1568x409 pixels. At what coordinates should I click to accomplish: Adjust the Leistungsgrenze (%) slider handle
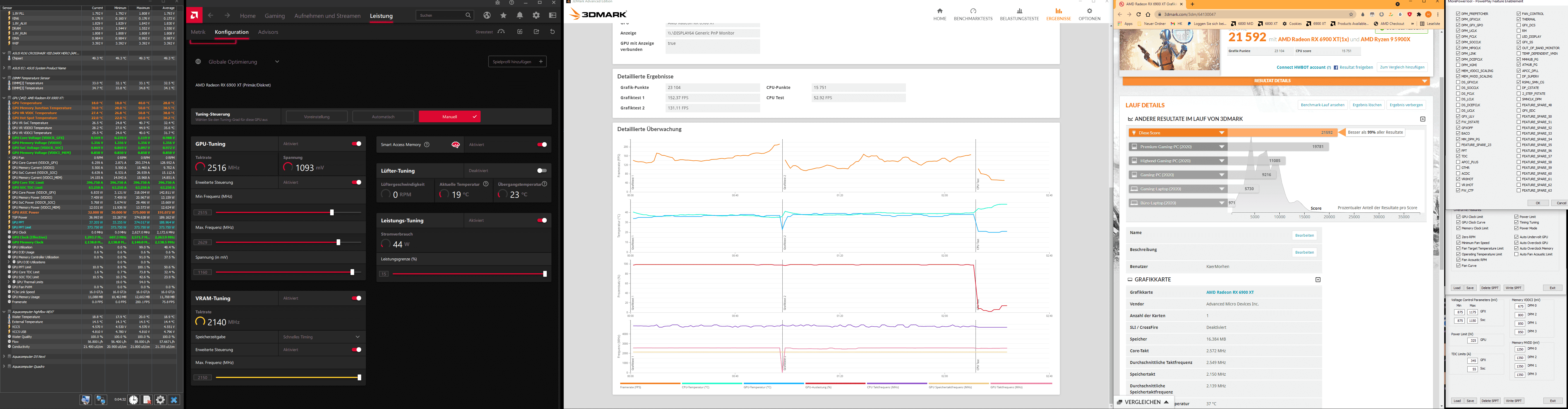point(545,274)
